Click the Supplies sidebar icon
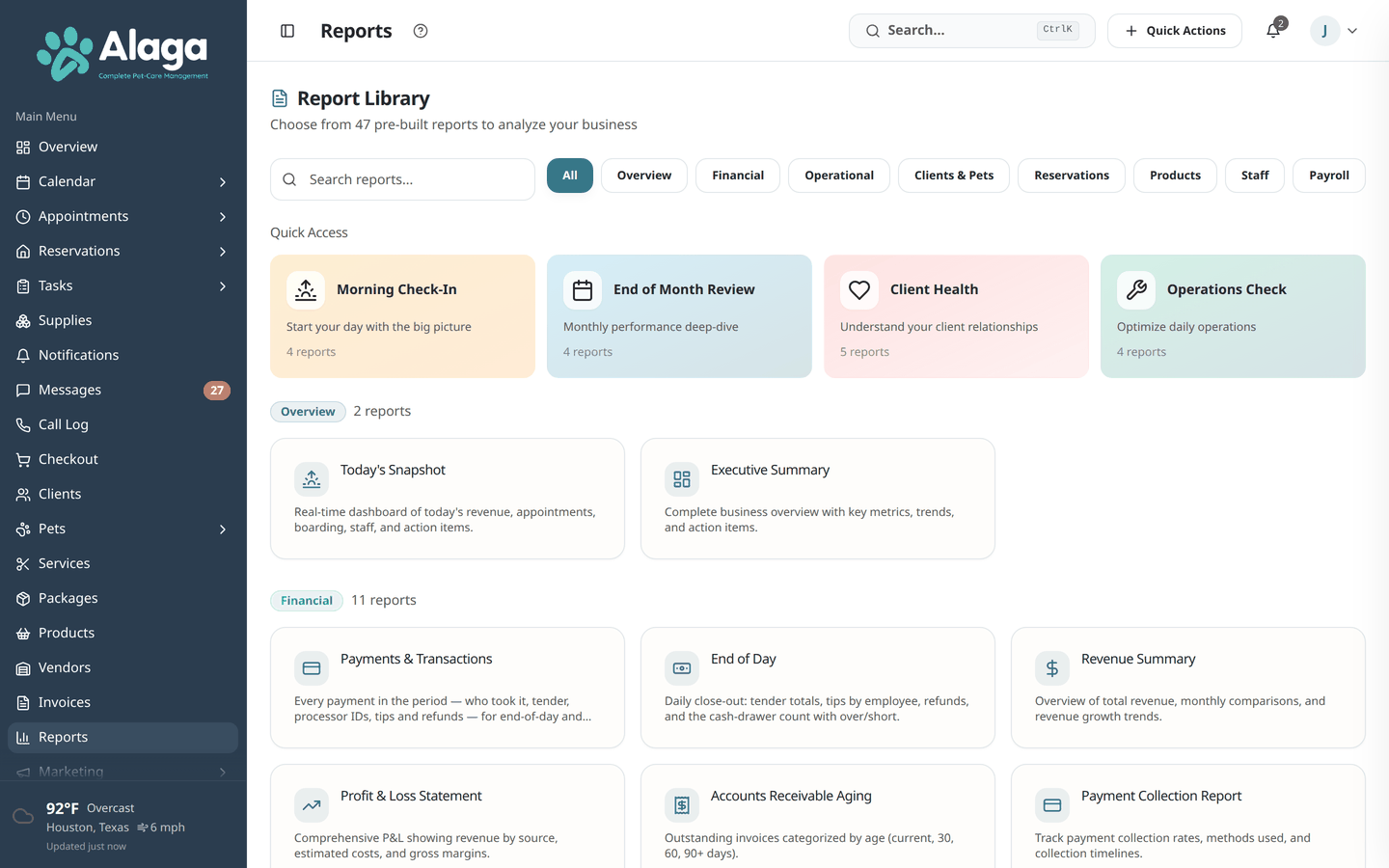This screenshot has width=1389, height=868. coord(23,321)
